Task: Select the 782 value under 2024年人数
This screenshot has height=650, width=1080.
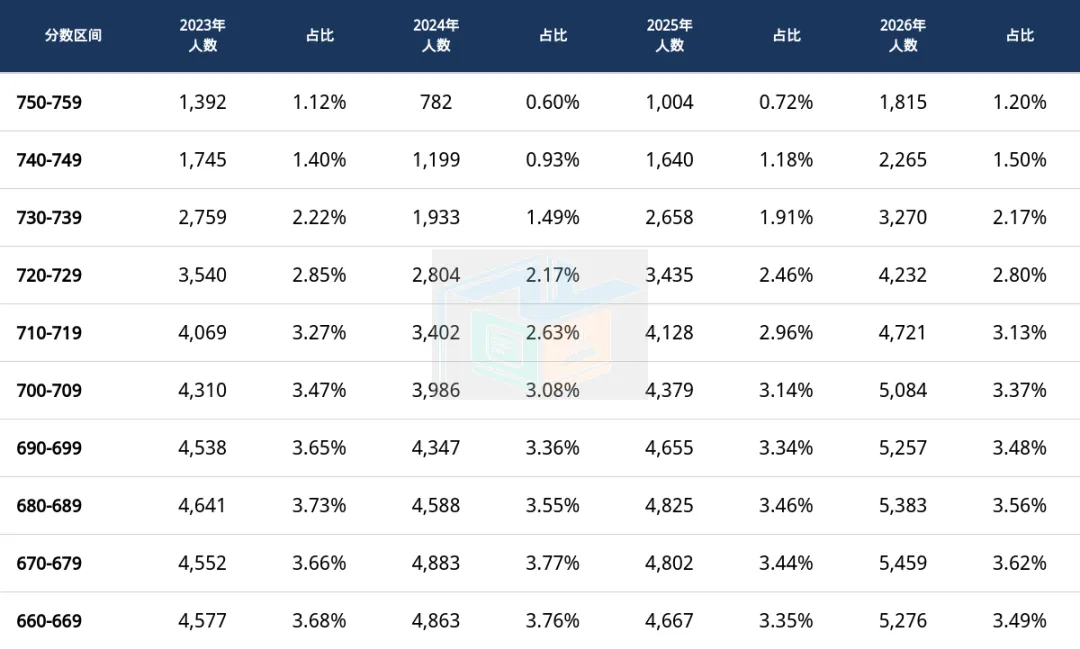Action: pos(436,102)
